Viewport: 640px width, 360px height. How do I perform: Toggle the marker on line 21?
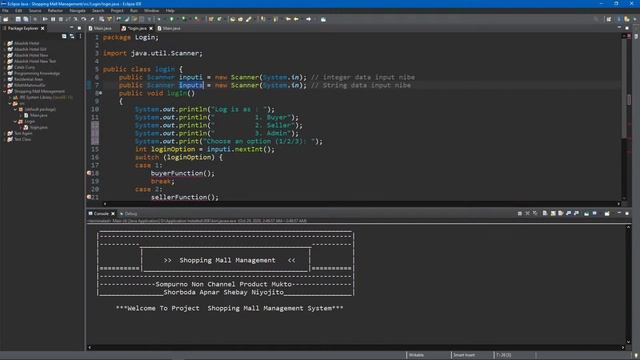click(x=89, y=197)
